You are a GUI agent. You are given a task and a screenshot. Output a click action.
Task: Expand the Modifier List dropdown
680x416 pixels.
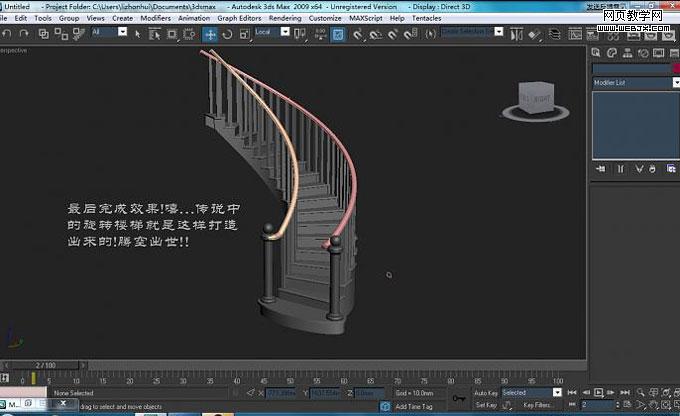pyautogui.click(x=676, y=82)
